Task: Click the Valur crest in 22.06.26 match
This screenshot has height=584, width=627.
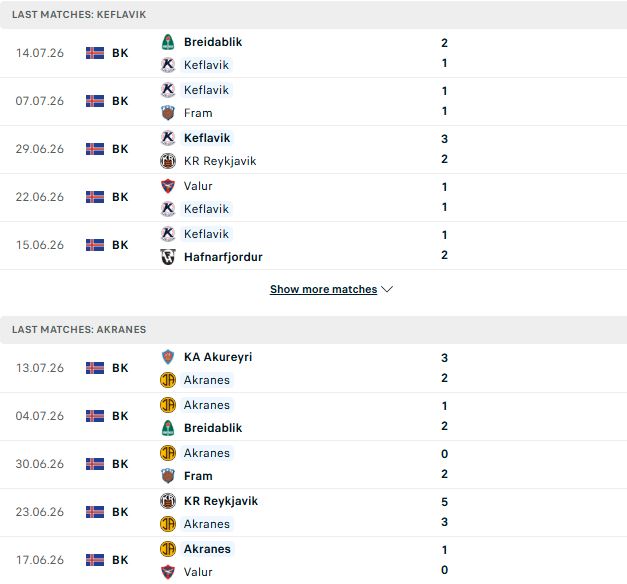Action: [x=168, y=186]
